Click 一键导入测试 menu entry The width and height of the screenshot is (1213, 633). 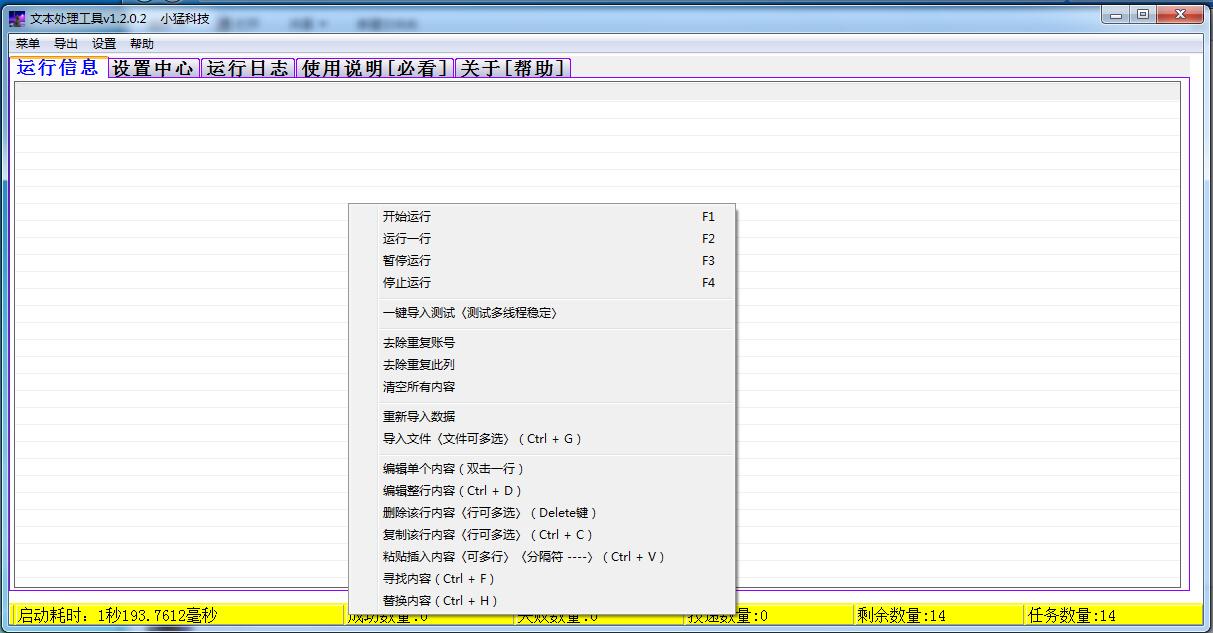pos(541,313)
